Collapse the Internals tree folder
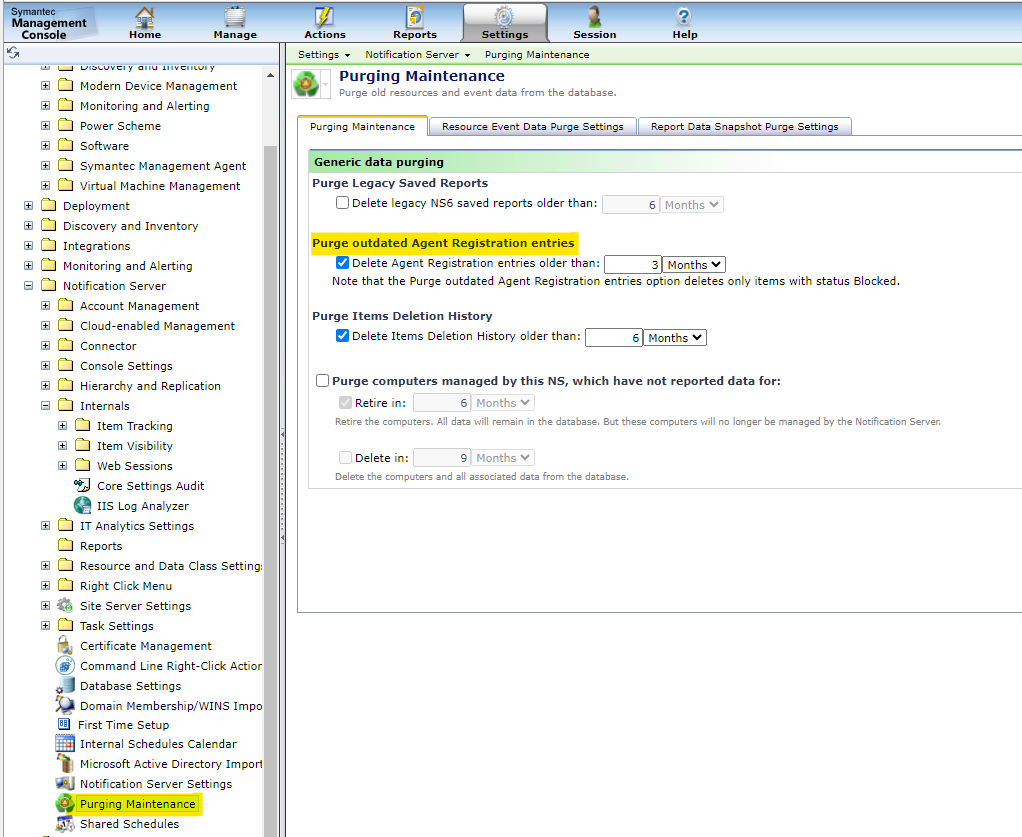This screenshot has width=1022, height=837. pyautogui.click(x=45, y=406)
